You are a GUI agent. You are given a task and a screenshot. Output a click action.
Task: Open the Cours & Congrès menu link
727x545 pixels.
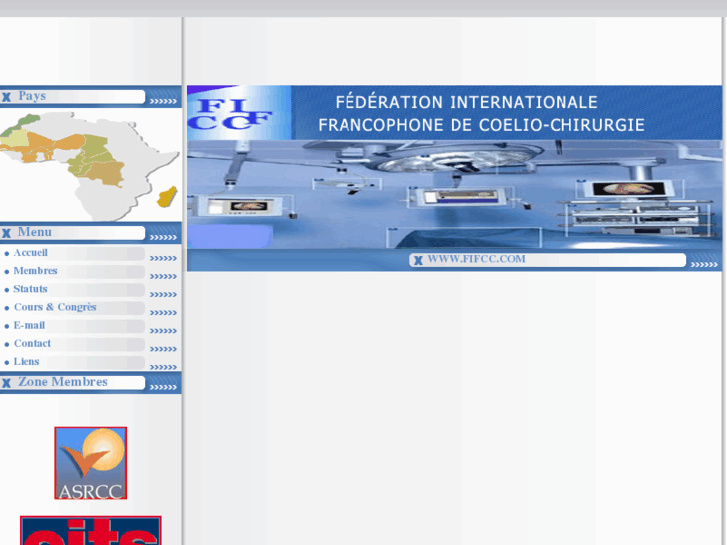[x=55, y=307]
